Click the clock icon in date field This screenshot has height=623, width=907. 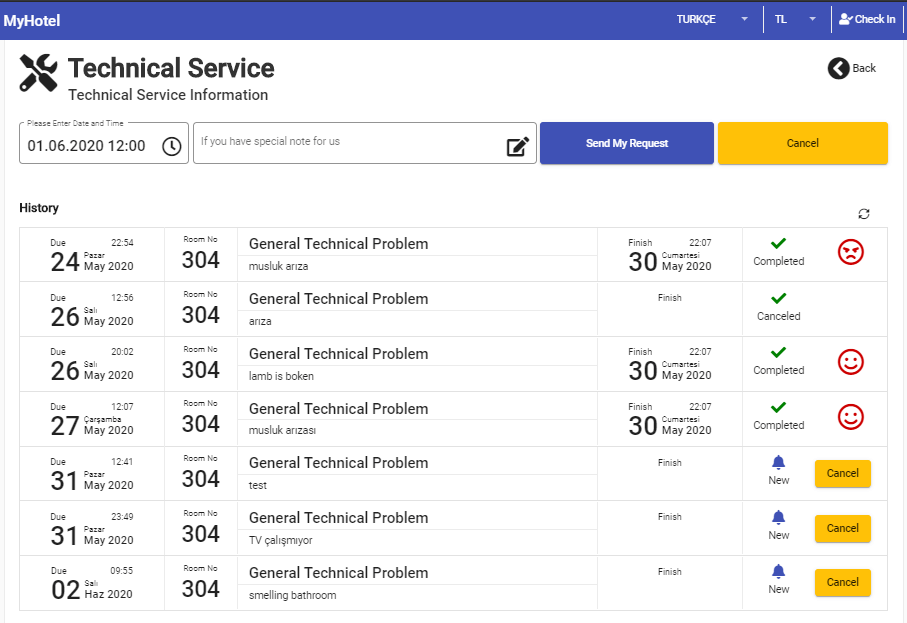[x=172, y=146]
